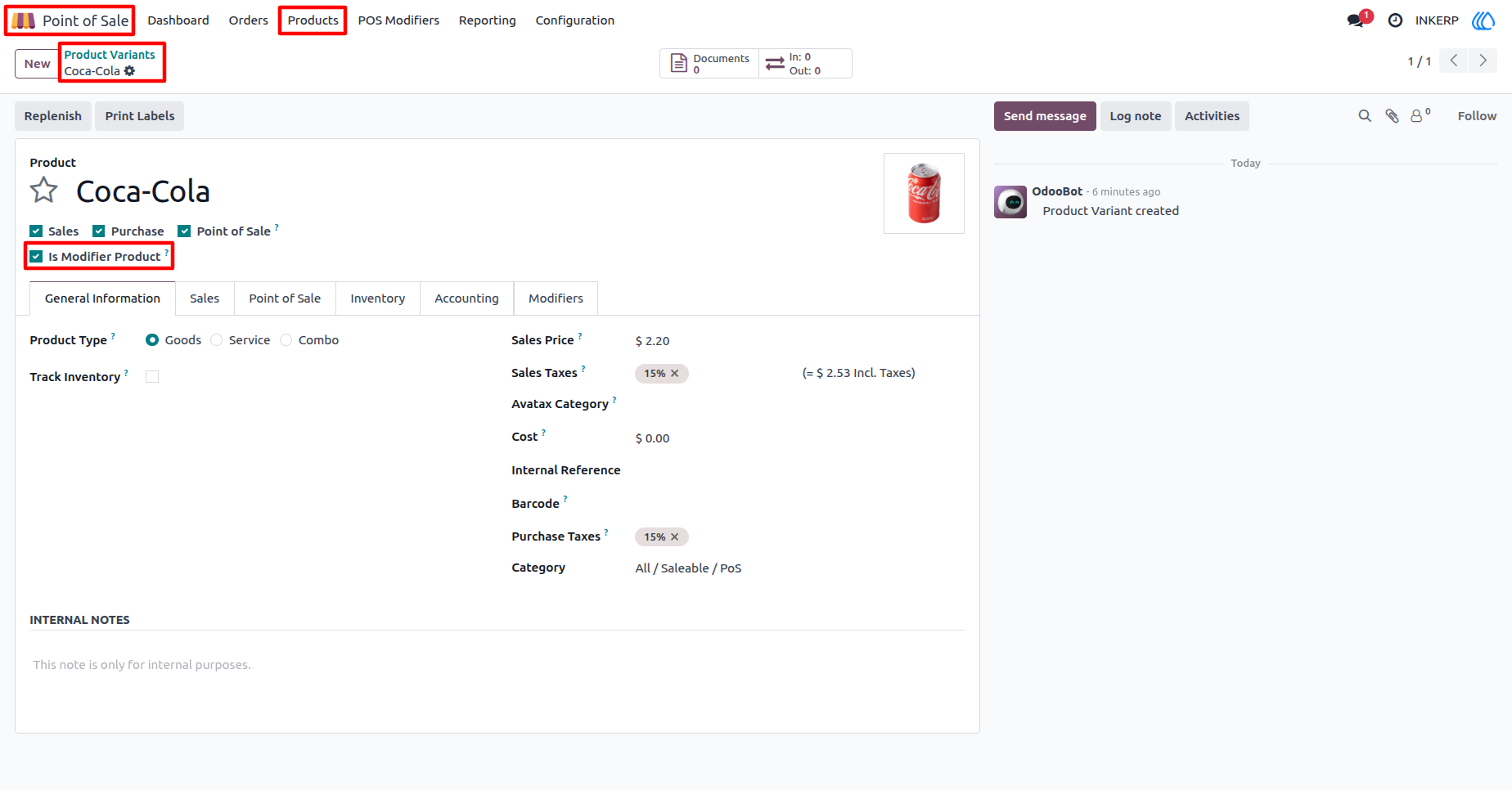Open the Products menu
This screenshot has height=790, width=1512.
pos(313,20)
